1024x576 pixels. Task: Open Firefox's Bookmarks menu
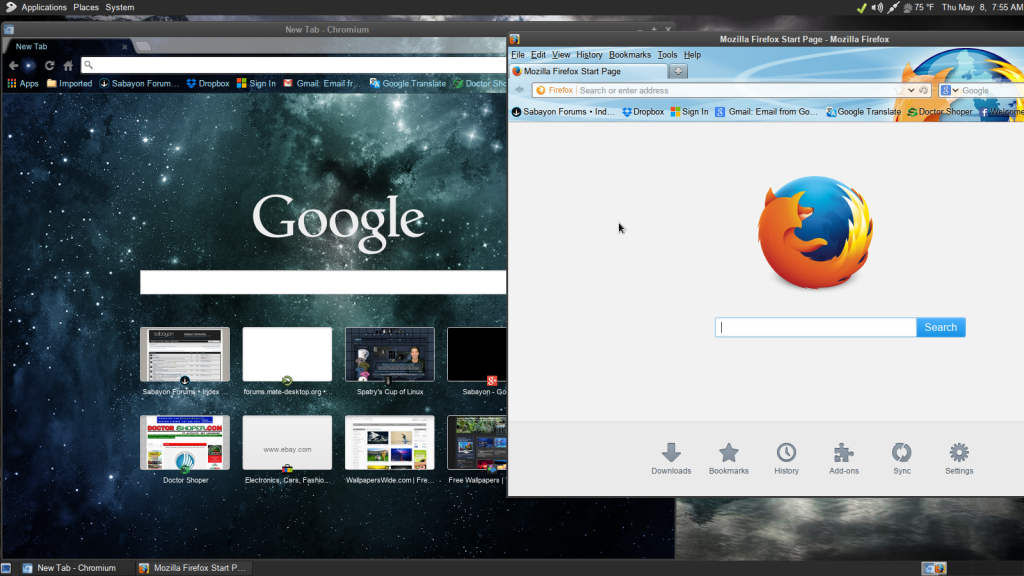pos(630,55)
